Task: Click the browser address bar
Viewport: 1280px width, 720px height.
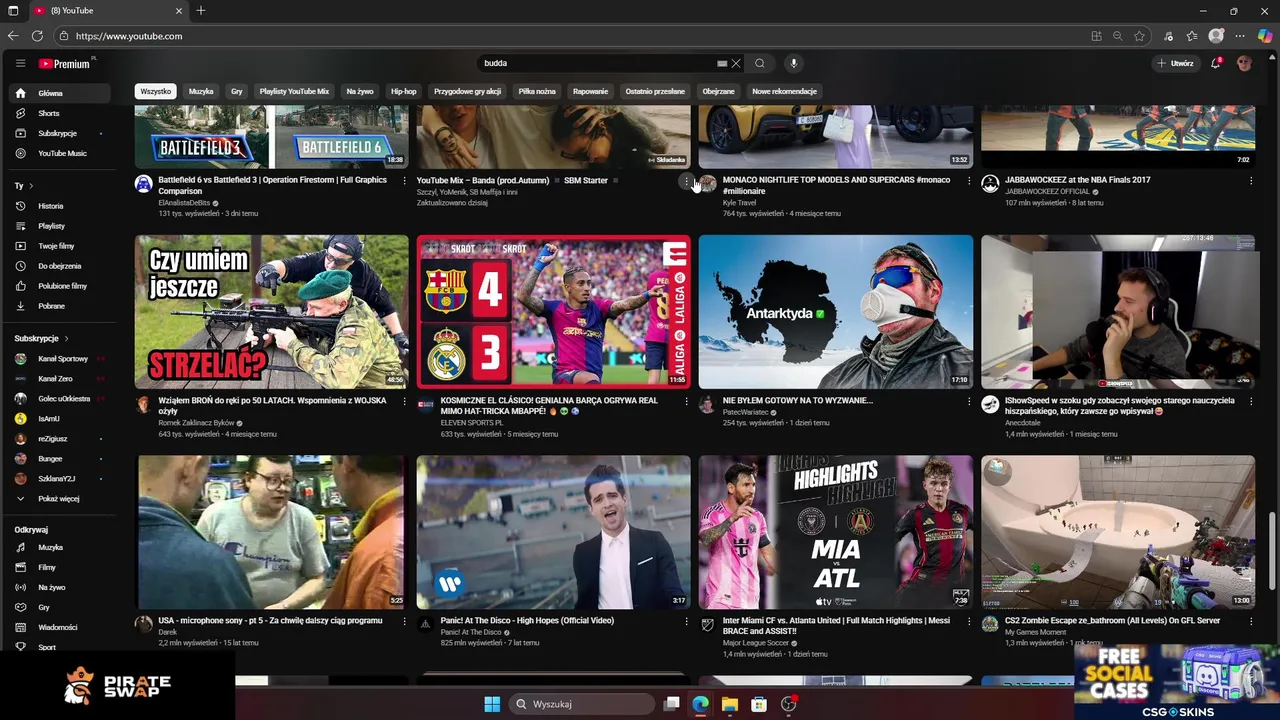Action: 580,36
